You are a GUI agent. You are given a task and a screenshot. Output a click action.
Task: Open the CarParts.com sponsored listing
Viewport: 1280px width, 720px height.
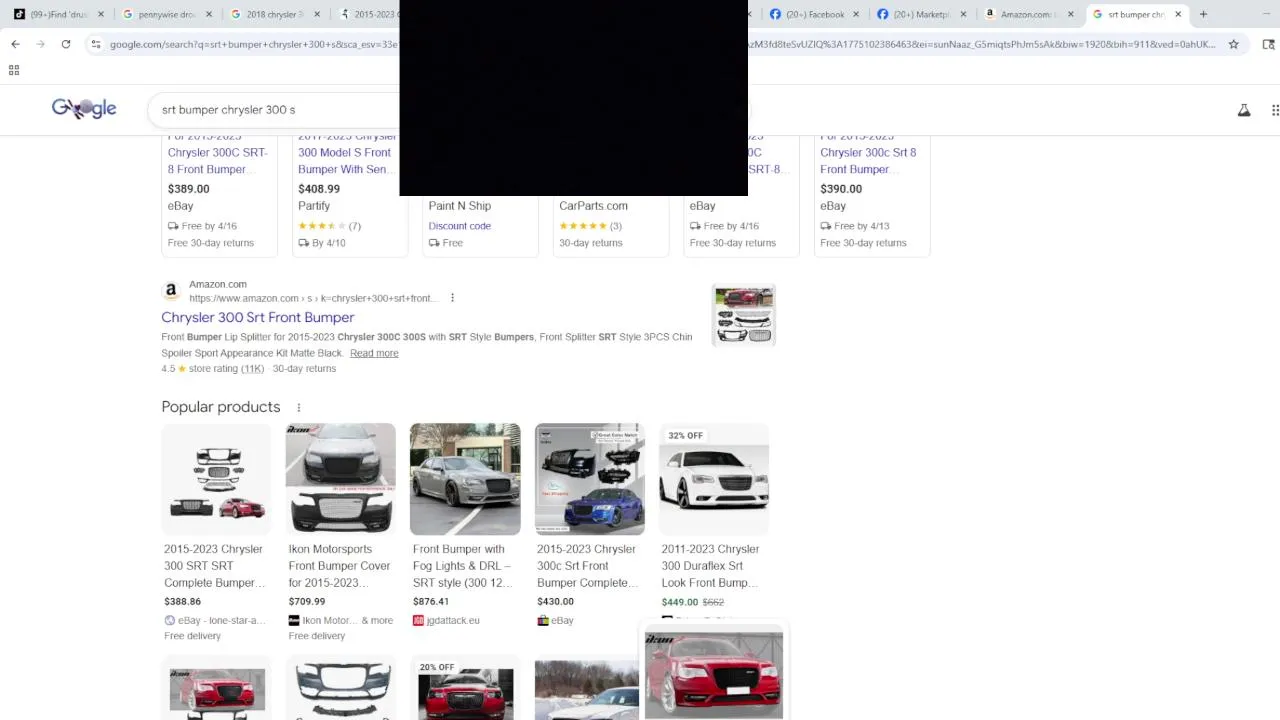(x=611, y=224)
